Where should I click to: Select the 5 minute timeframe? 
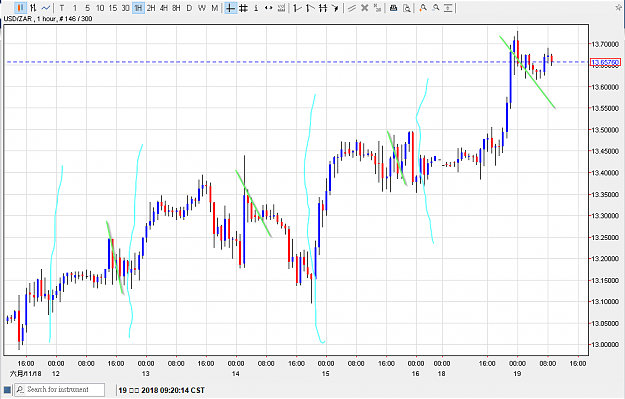click(87, 8)
